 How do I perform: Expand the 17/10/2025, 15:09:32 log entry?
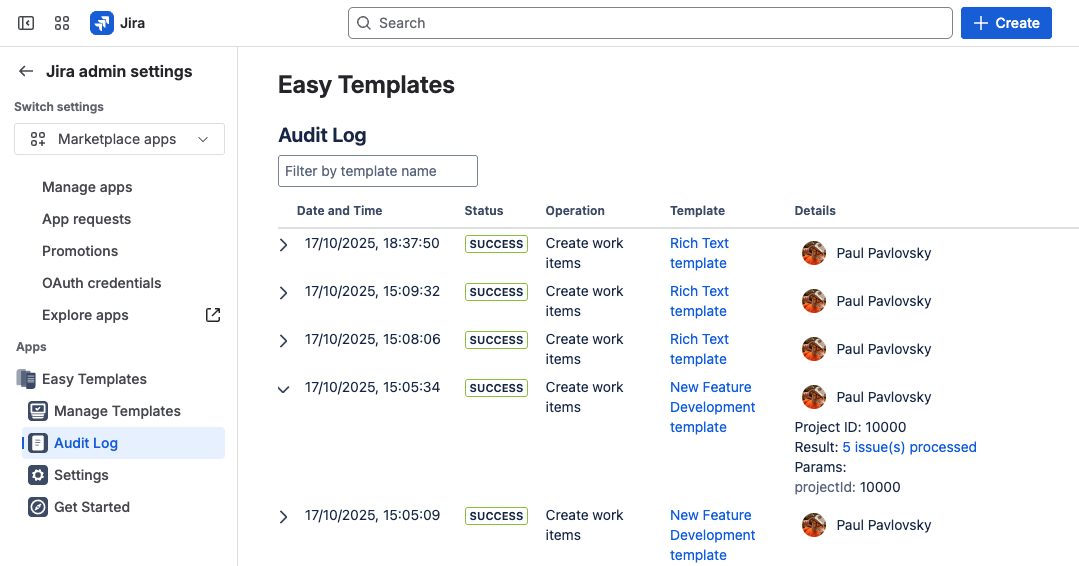[283, 293]
